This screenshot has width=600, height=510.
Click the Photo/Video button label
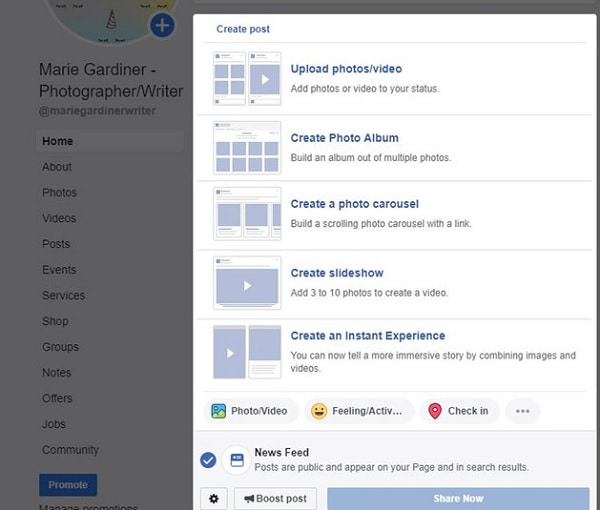click(x=259, y=411)
